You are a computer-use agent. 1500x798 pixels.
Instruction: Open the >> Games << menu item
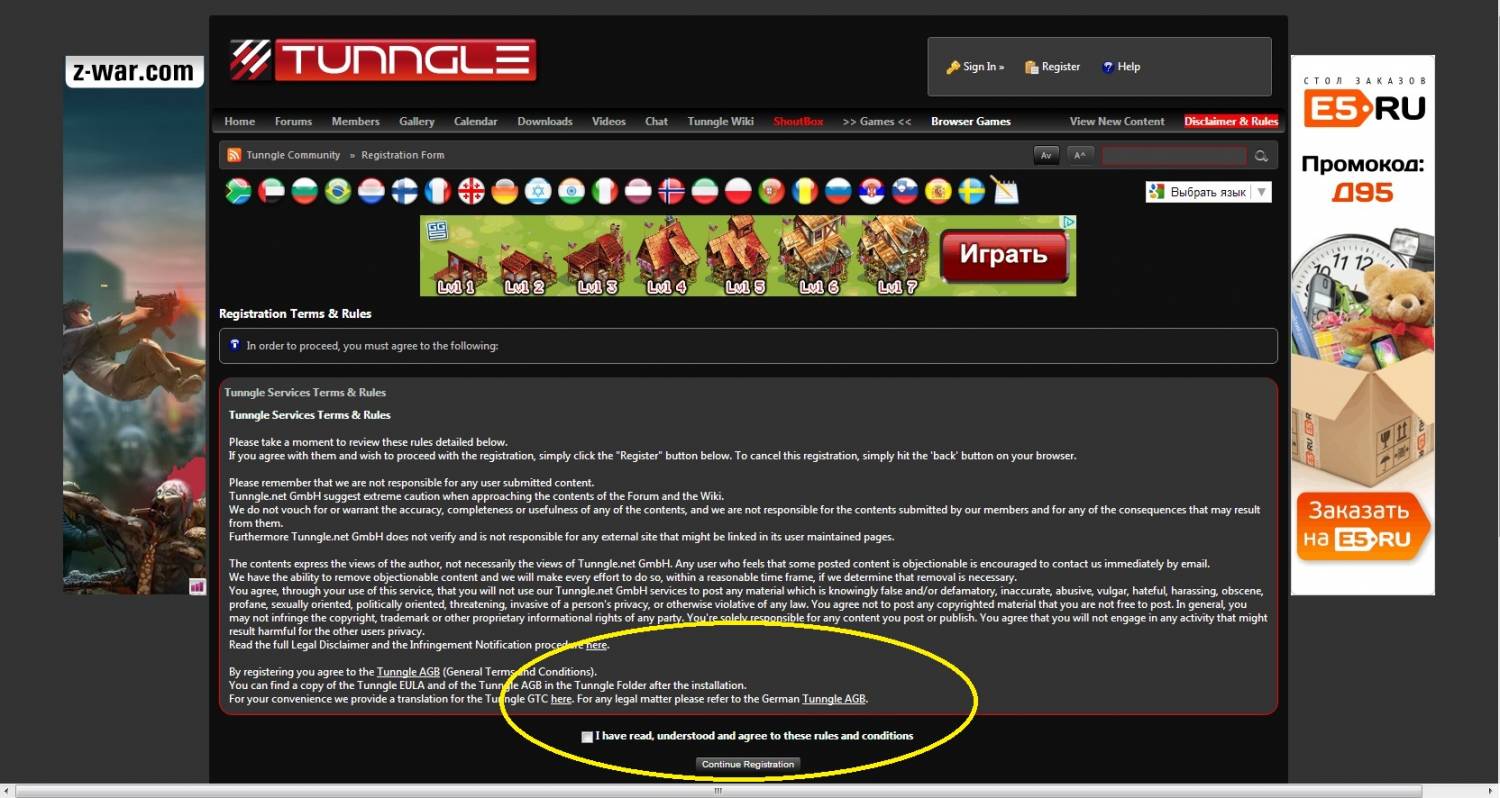pos(877,122)
